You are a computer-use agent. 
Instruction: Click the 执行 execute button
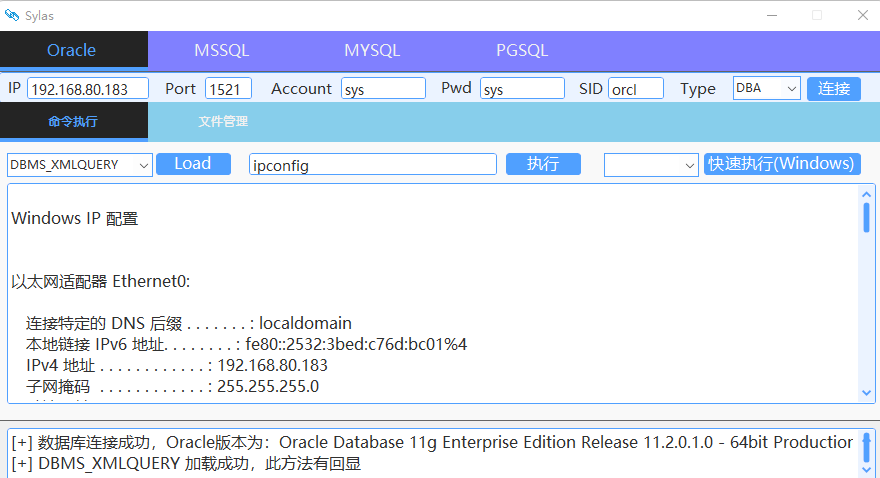tap(543, 164)
